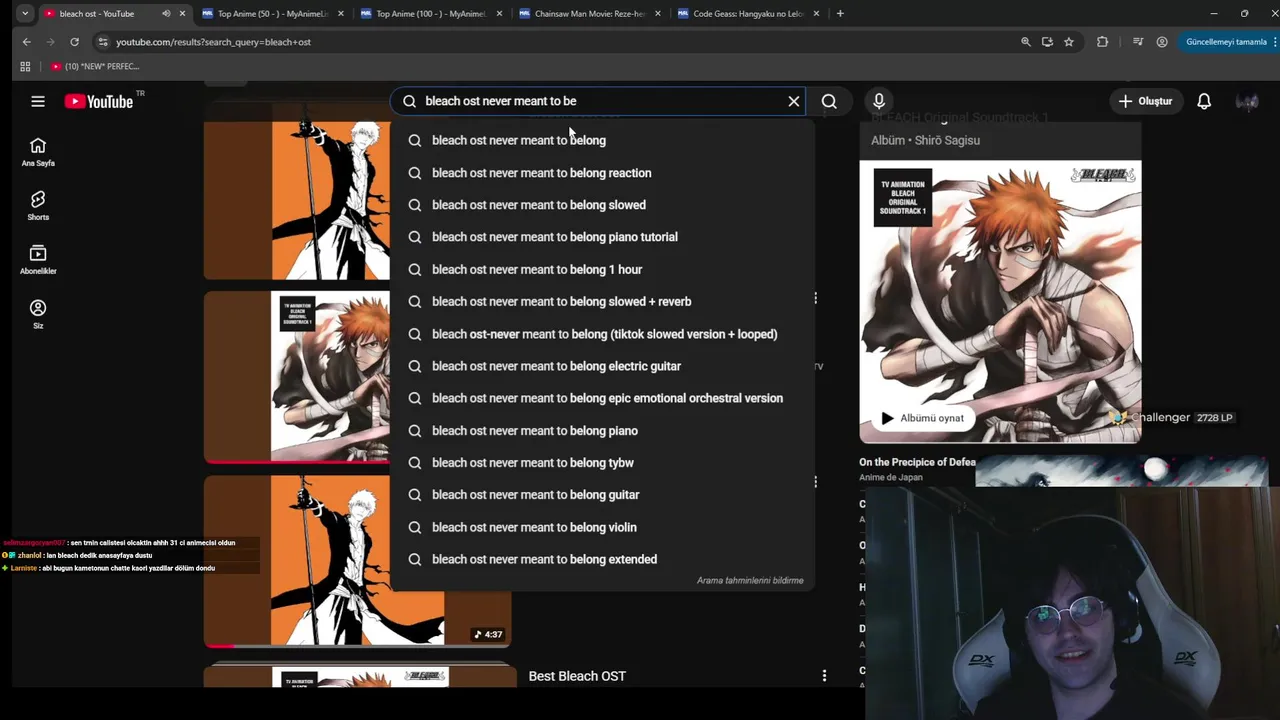Open video thumbnail with 4:37 duration

(357, 561)
